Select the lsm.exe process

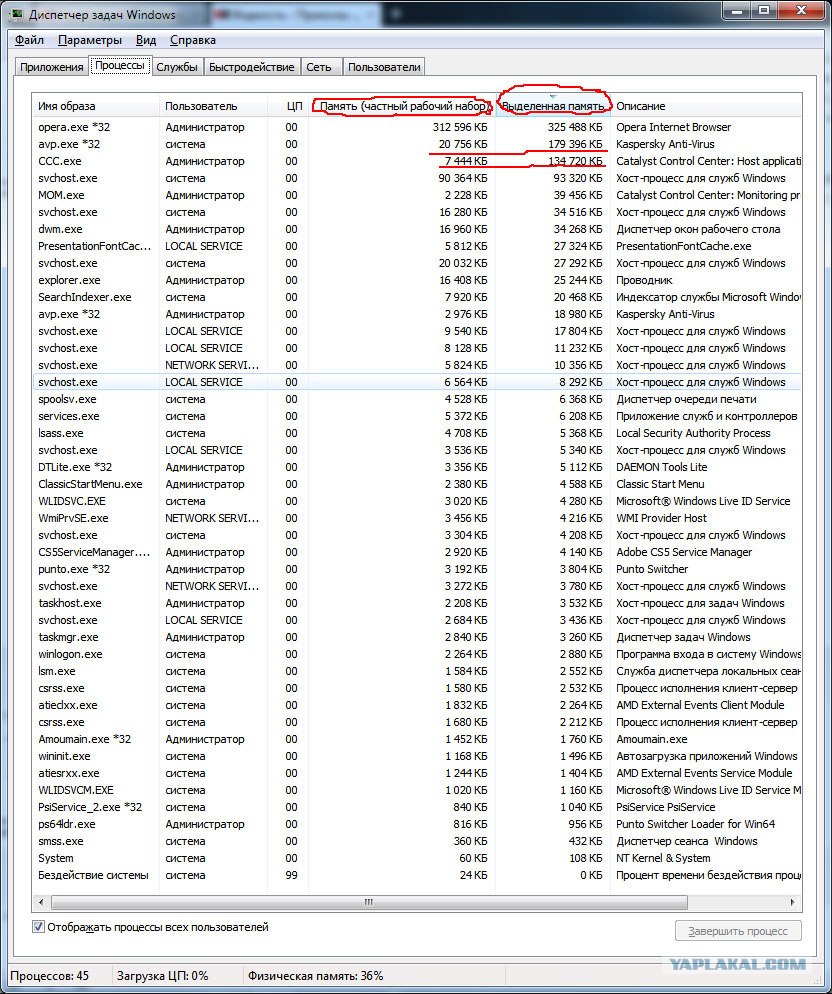pyautogui.click(x=417, y=671)
